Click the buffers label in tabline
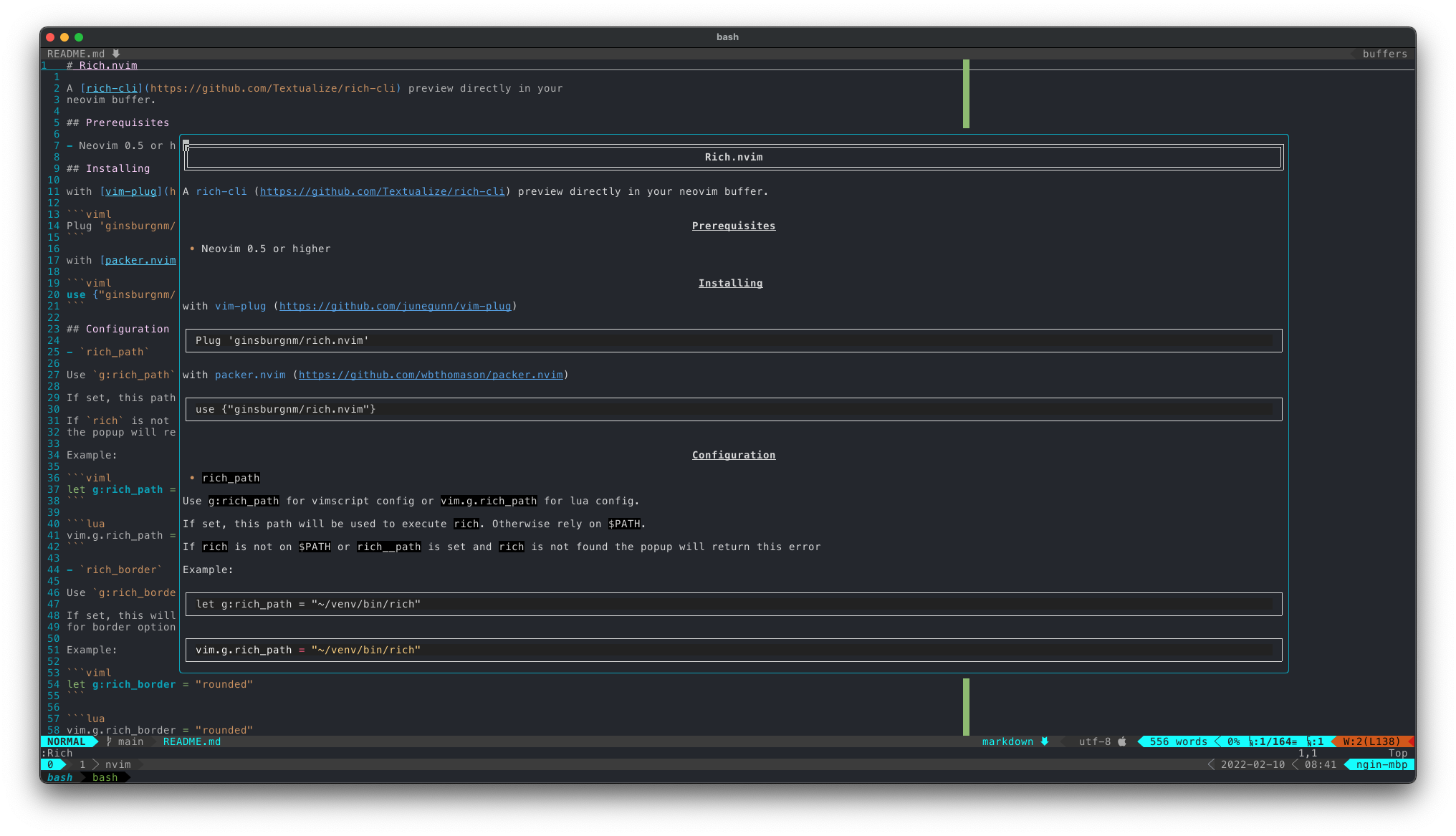The width and height of the screenshot is (1456, 836). pos(1384,54)
